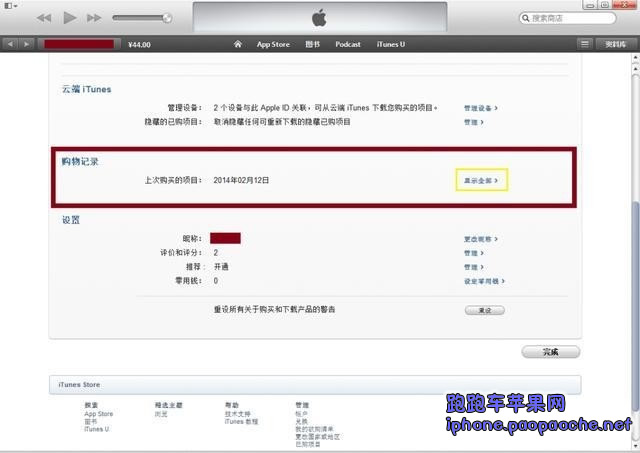The width and height of the screenshot is (640, 453).
Task: Open the 设定零用钱 link
Action: click(x=484, y=281)
